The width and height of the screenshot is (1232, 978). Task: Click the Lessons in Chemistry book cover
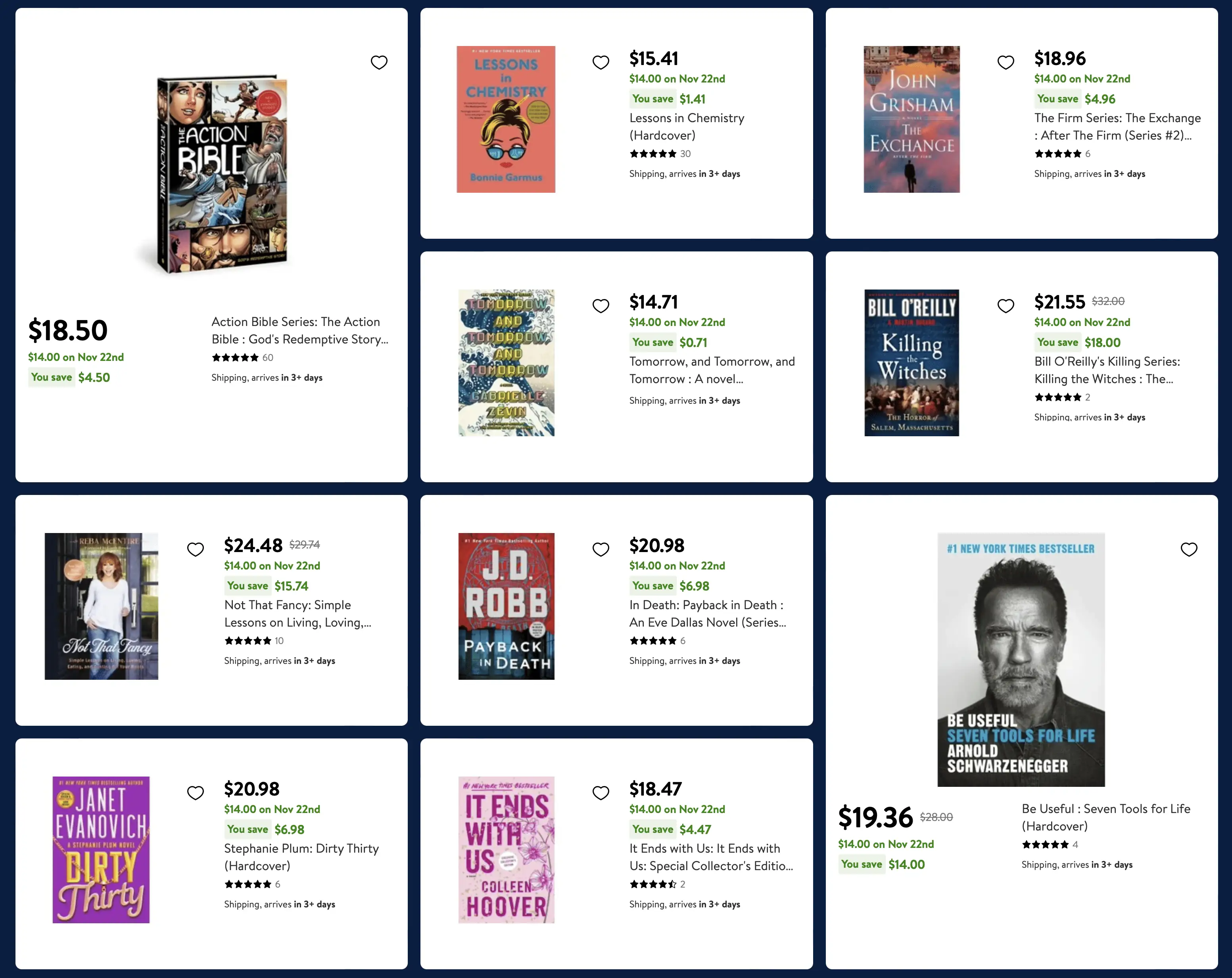[x=506, y=119]
